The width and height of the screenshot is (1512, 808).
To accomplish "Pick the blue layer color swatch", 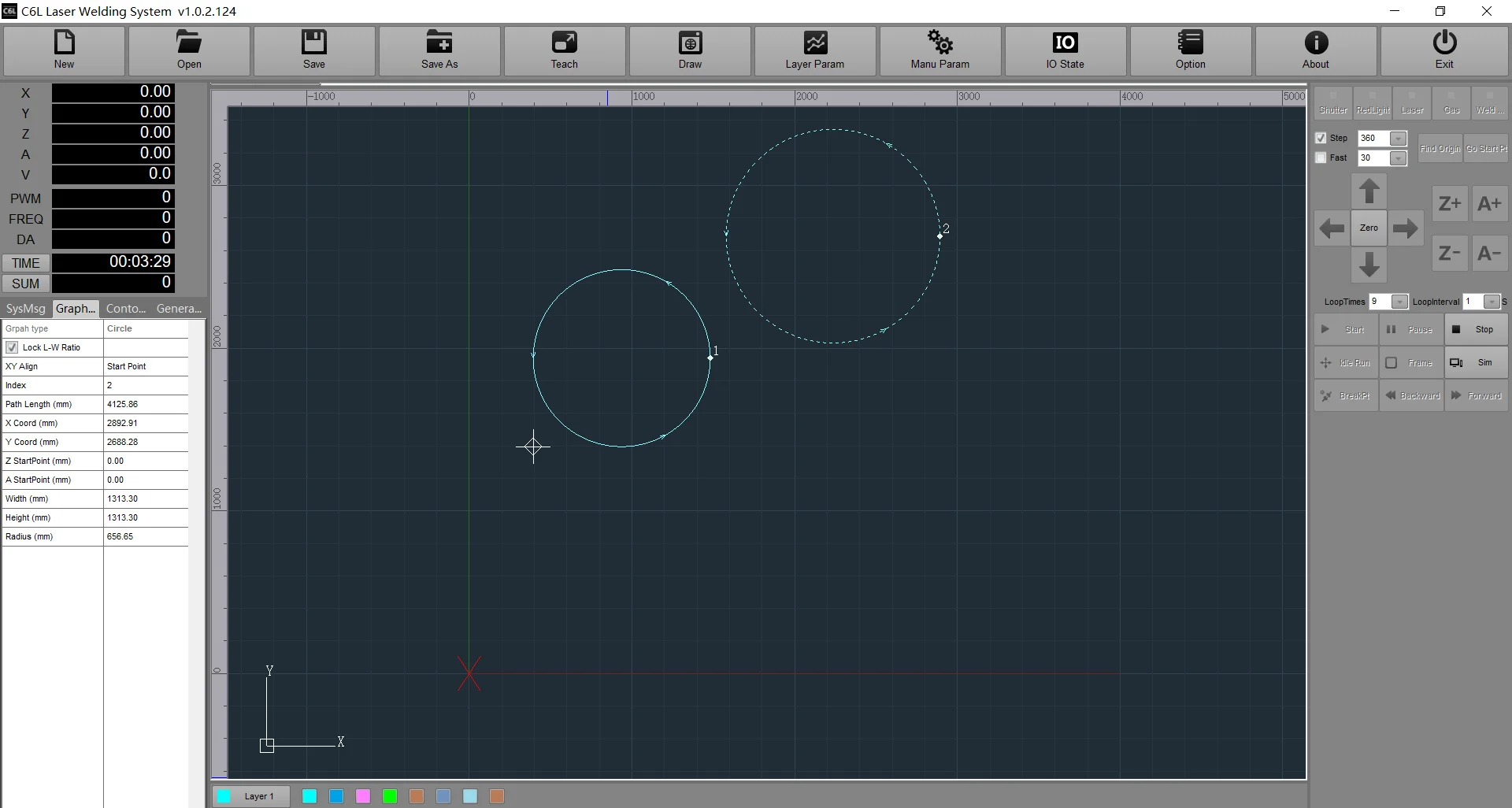I will tap(336, 796).
